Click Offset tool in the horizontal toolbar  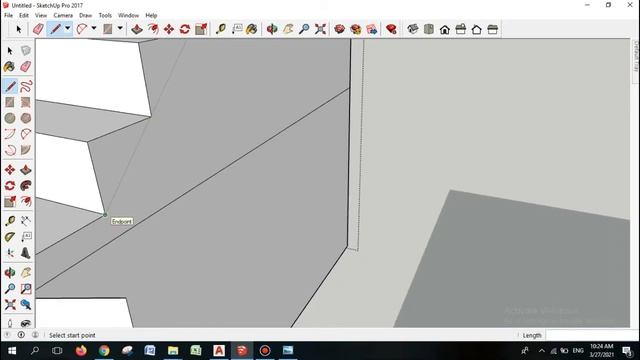[x=153, y=29]
